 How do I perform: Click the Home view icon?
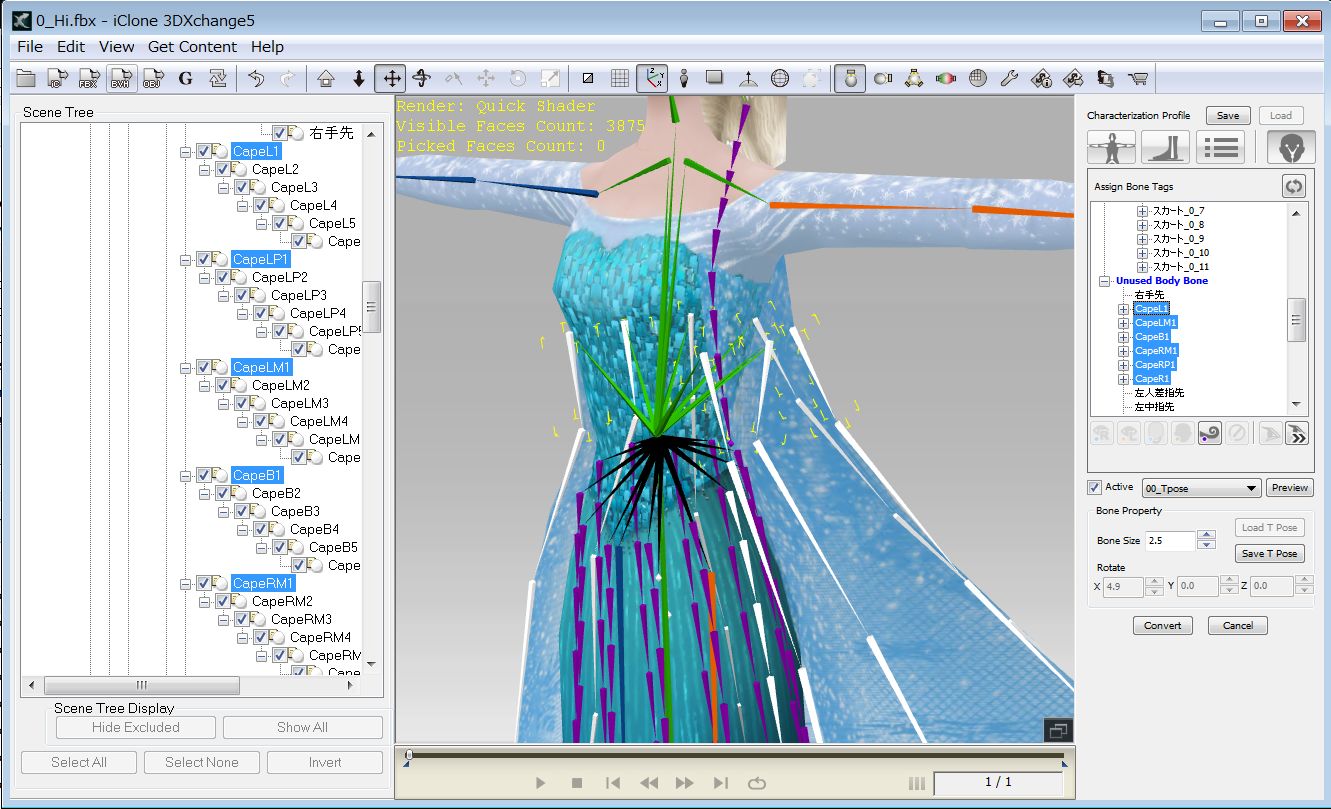[325, 78]
